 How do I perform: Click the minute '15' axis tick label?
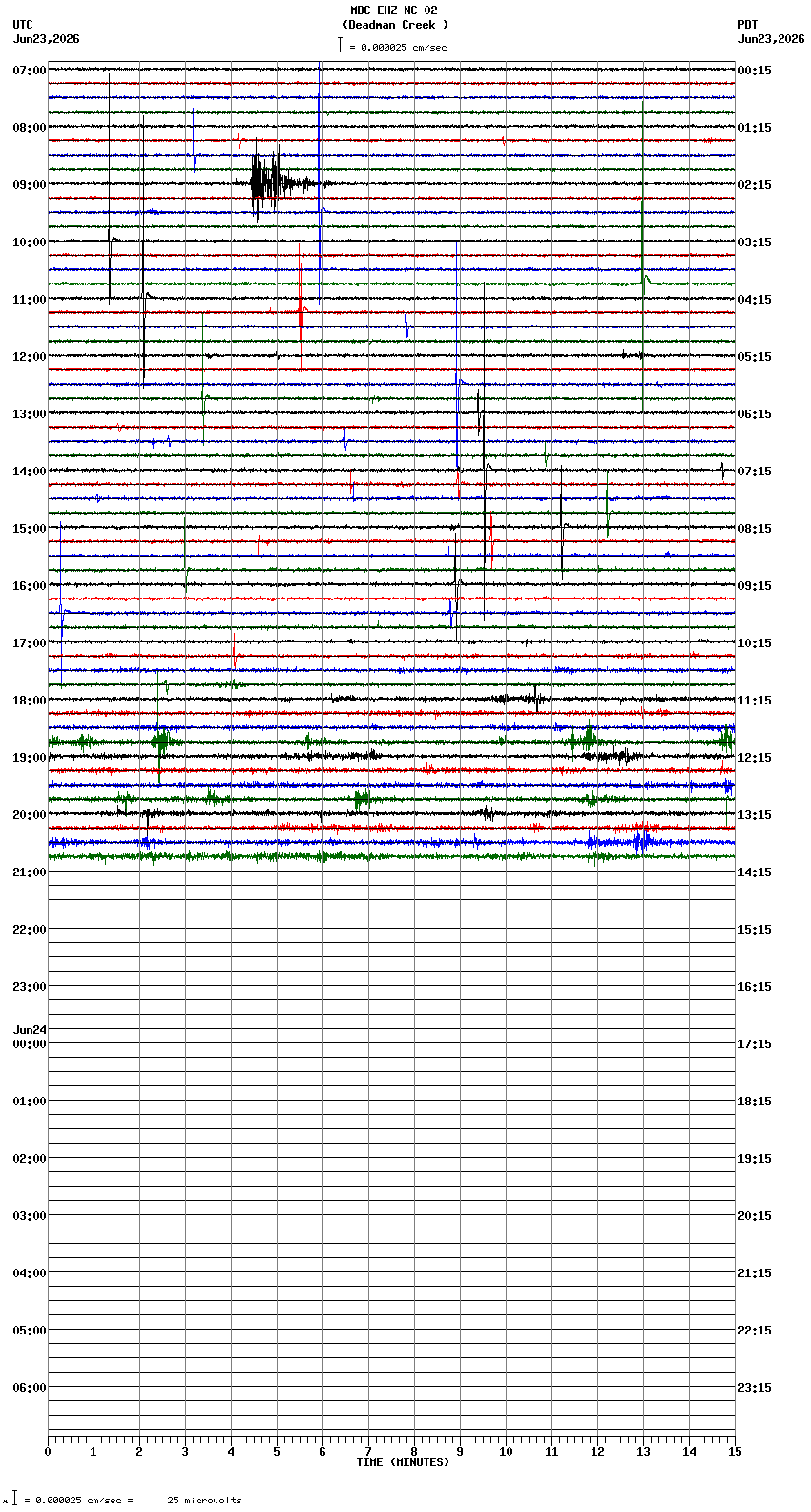click(735, 1452)
